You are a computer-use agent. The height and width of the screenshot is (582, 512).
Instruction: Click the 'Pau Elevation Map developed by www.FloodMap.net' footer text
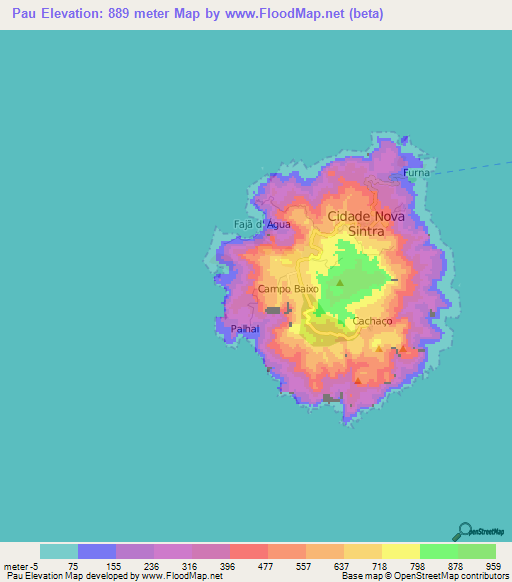(115, 576)
